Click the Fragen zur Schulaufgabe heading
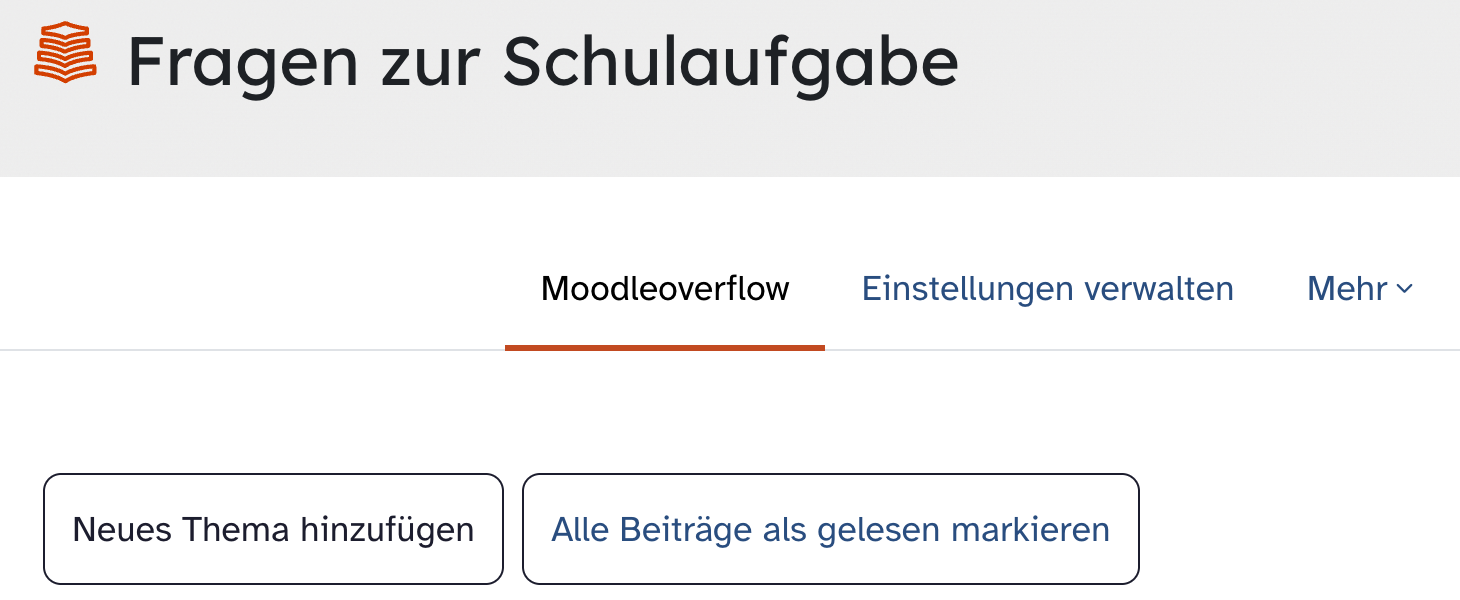This screenshot has width=1460, height=600. pos(543,62)
